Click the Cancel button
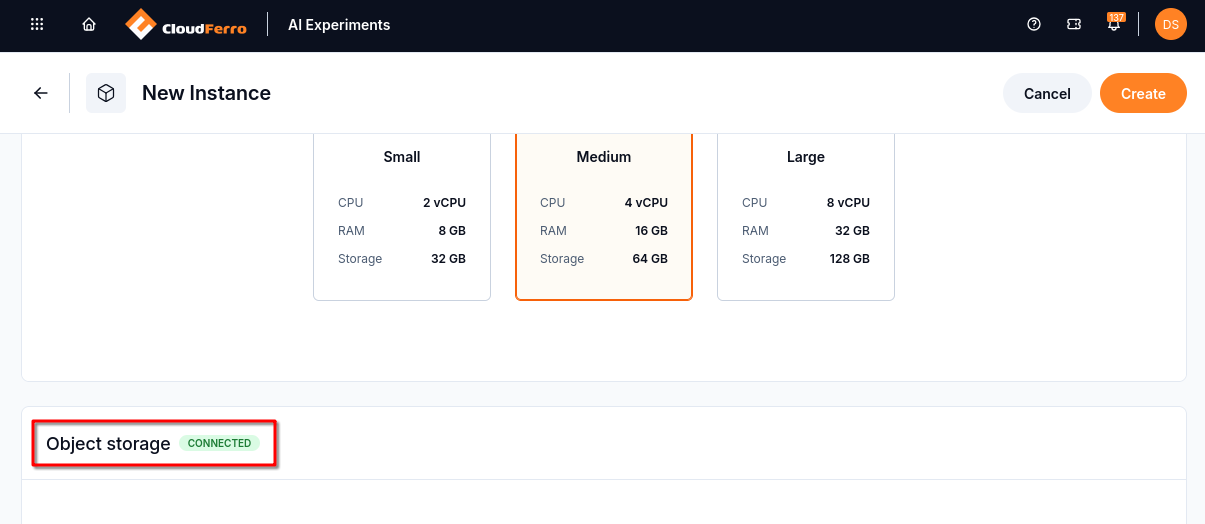Image resolution: width=1205 pixels, height=524 pixels. tap(1047, 93)
